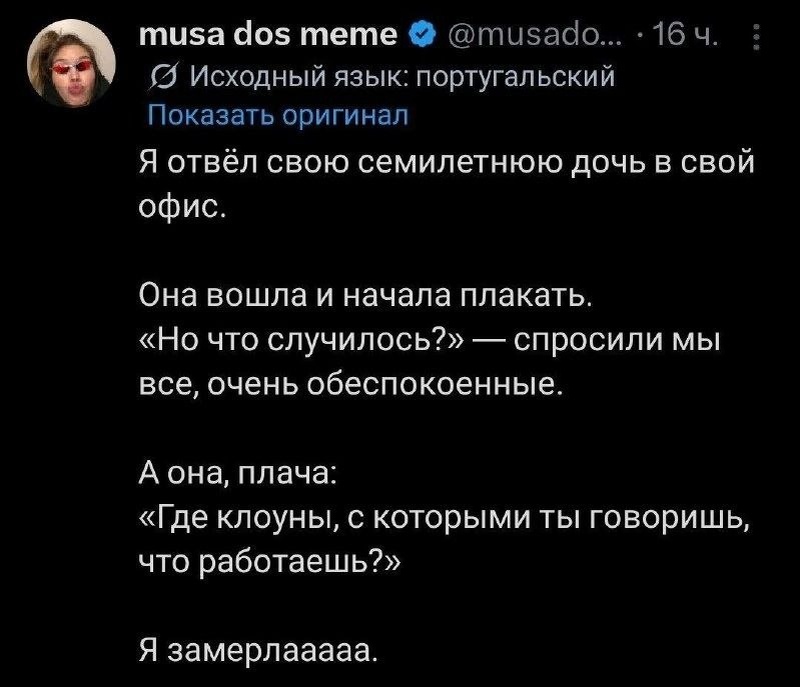Show the original via "Показать оригинал"
Viewport: 800px width, 687px height.
click(278, 115)
